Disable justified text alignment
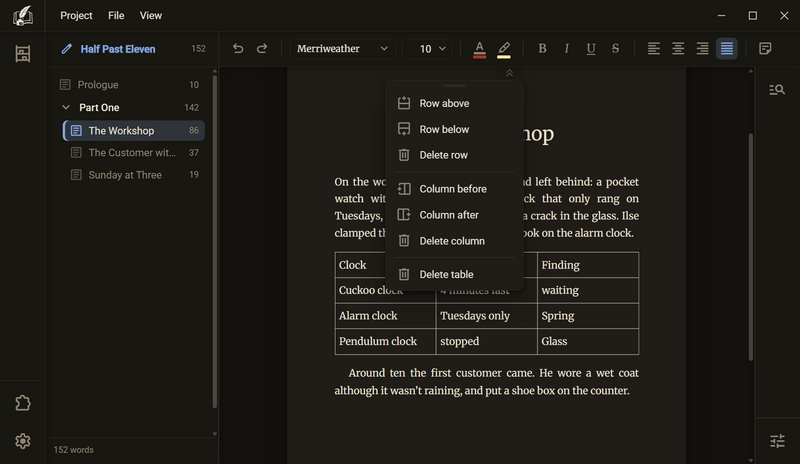This screenshot has width=800, height=464. (x=727, y=48)
